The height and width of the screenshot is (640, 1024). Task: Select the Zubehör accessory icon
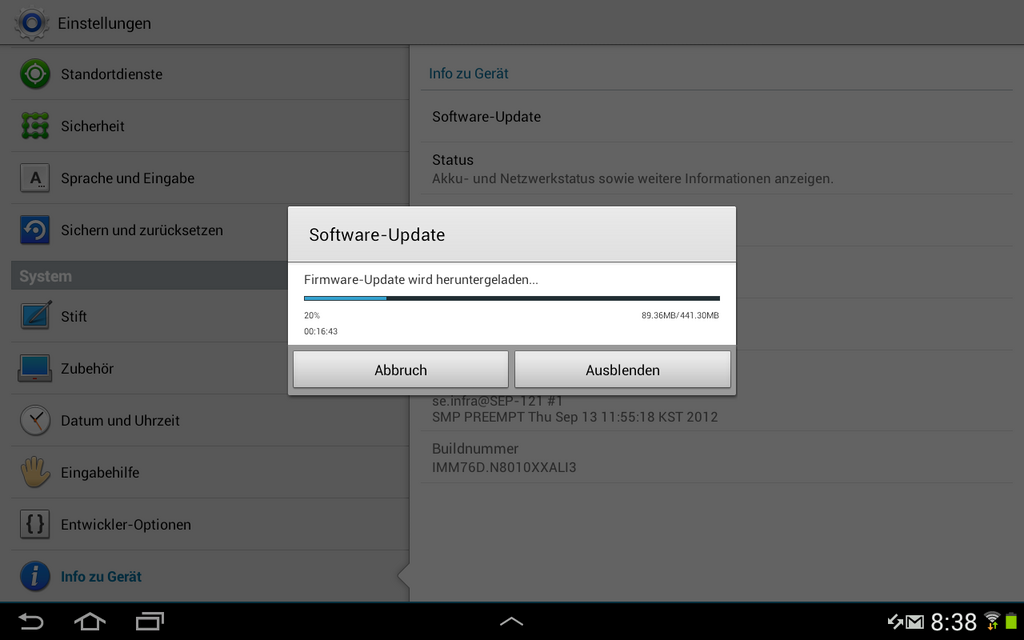[x=35, y=368]
